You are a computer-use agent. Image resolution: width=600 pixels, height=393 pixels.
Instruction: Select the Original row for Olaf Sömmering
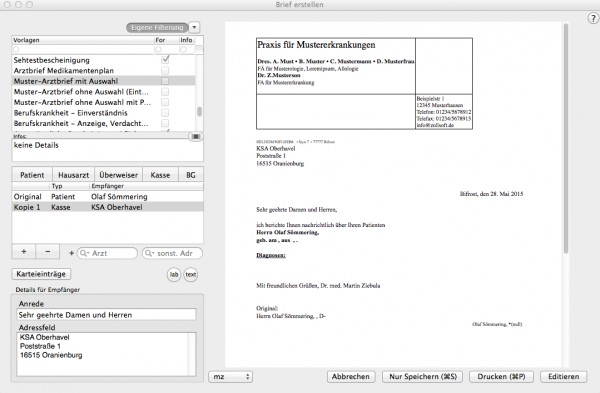click(108, 197)
